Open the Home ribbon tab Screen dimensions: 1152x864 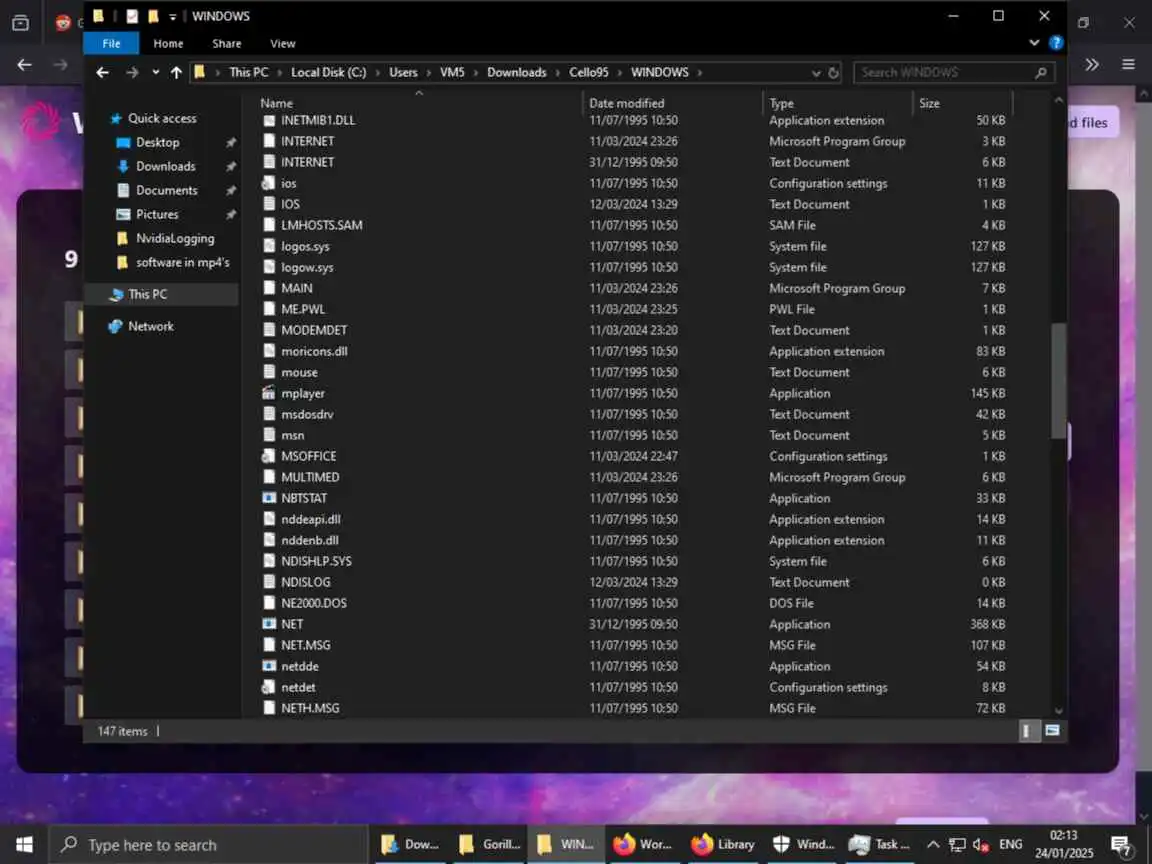(x=168, y=43)
